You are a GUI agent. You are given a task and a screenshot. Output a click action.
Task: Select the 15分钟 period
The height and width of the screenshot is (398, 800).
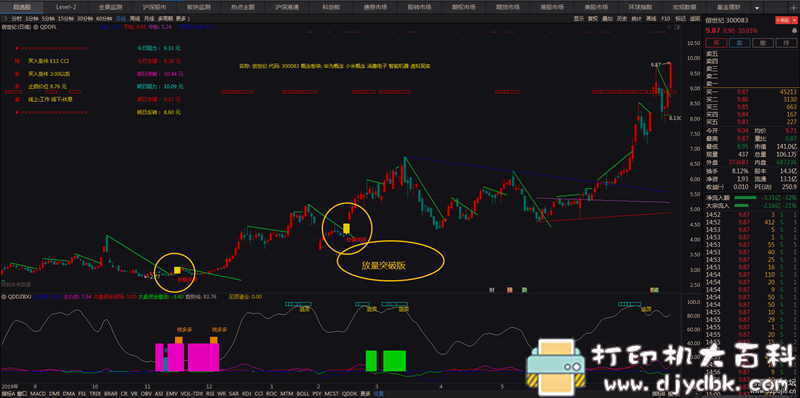(x=65, y=18)
